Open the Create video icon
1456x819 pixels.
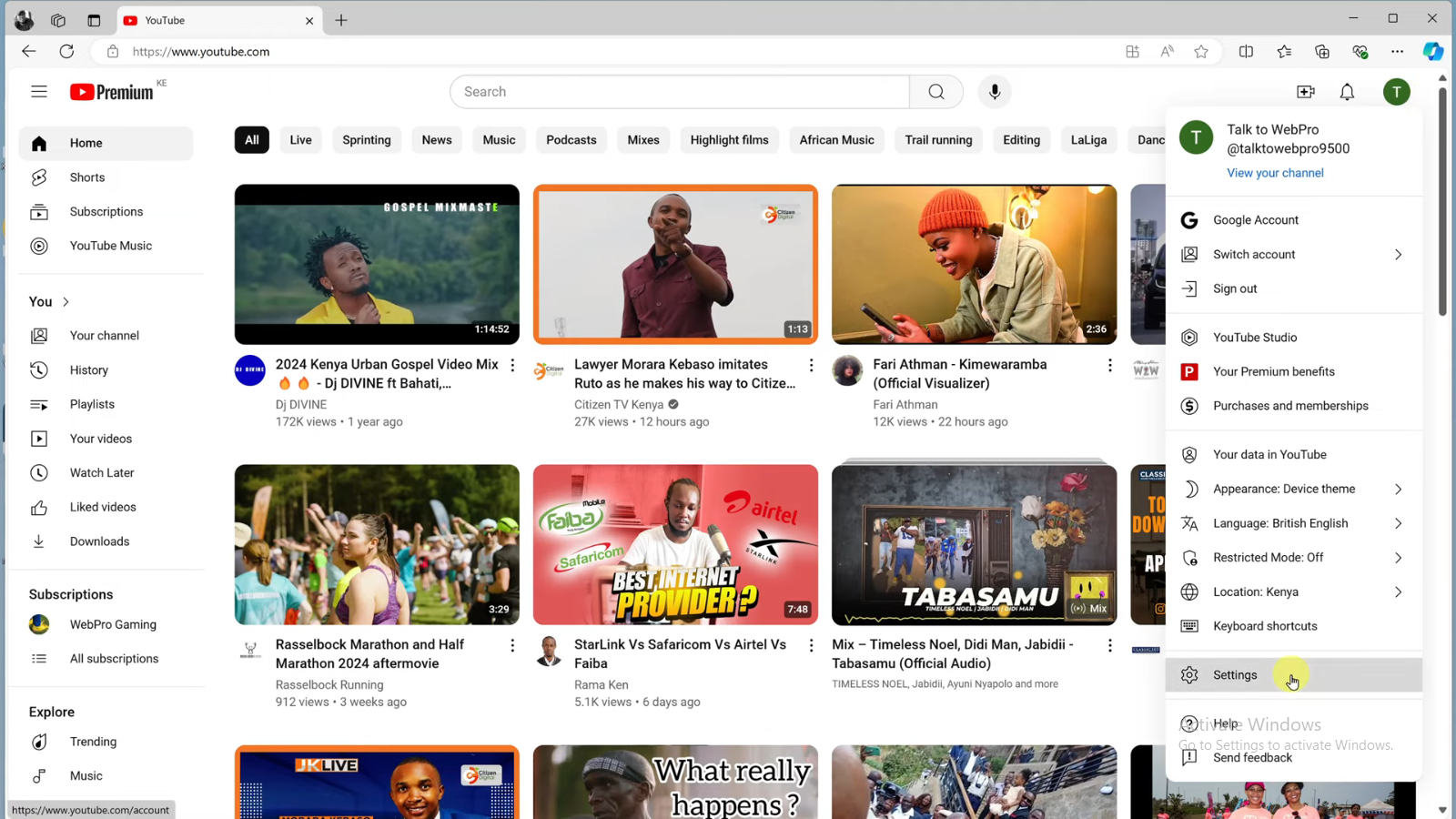[x=1306, y=92]
